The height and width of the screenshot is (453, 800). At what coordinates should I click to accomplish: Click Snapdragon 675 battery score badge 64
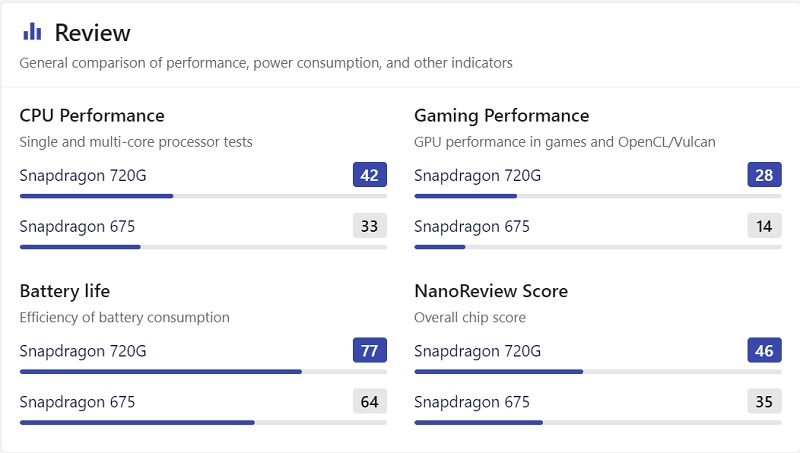click(369, 402)
